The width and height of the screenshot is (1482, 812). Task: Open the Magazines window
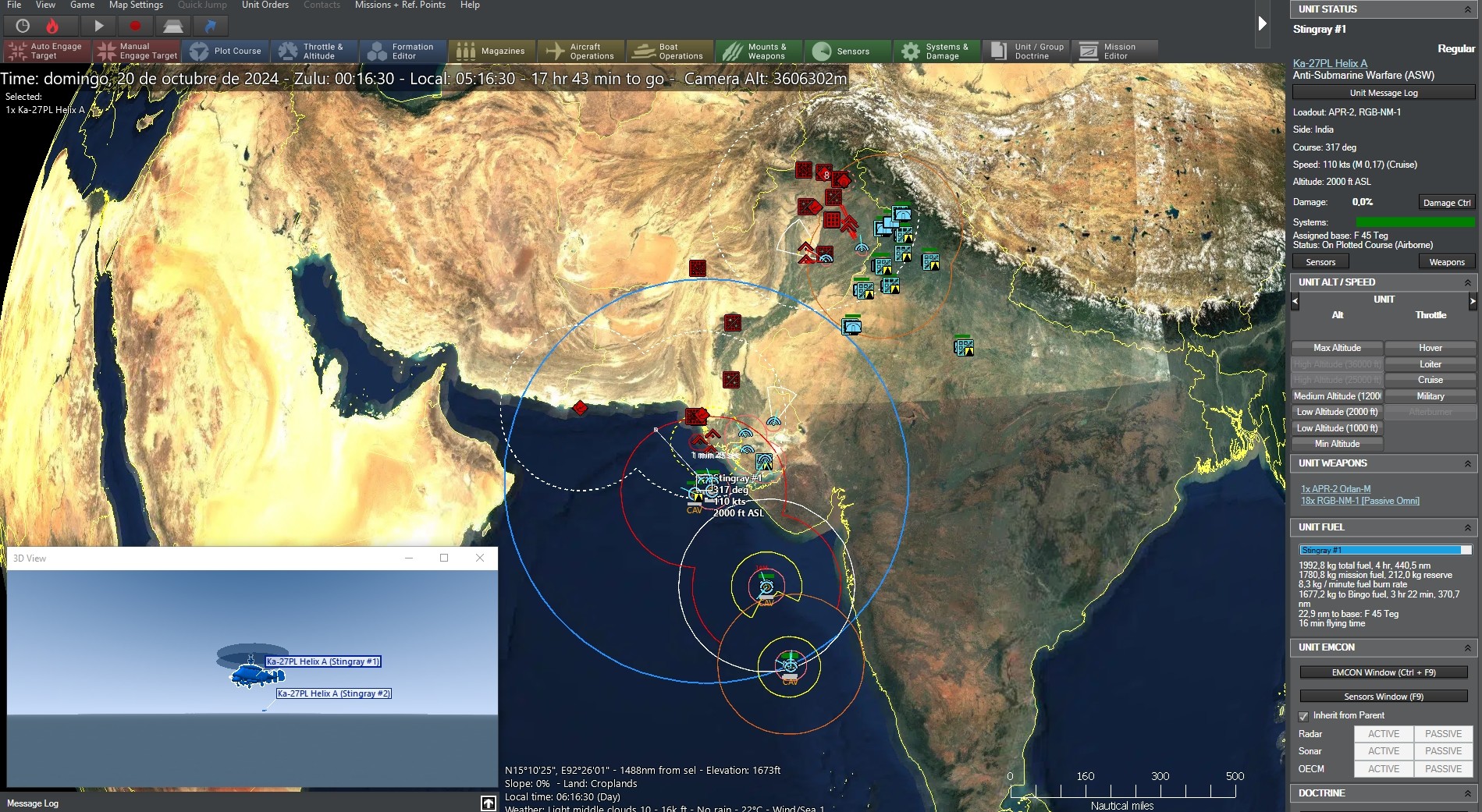pos(492,51)
